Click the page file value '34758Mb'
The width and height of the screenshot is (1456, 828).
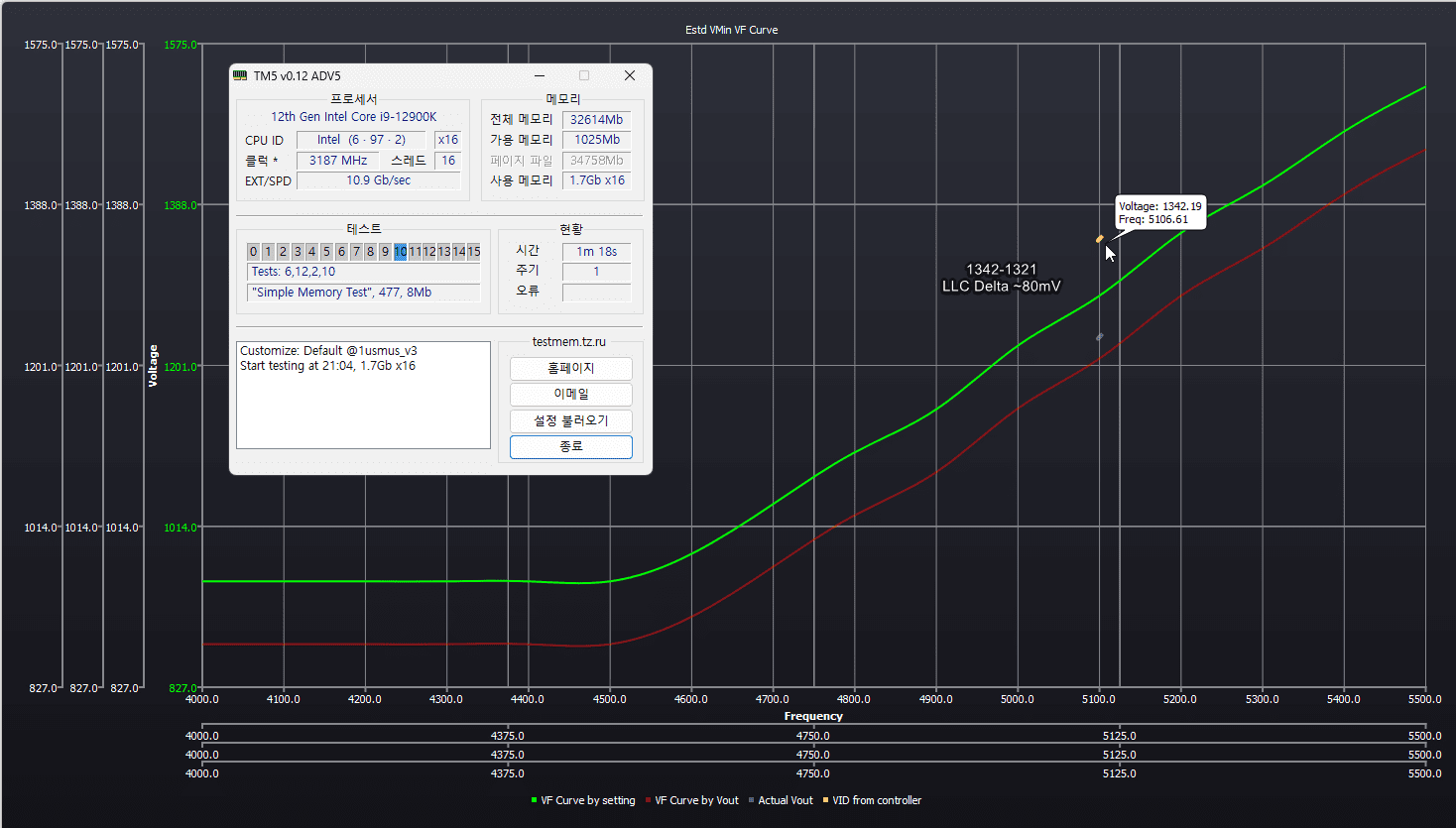(x=596, y=161)
